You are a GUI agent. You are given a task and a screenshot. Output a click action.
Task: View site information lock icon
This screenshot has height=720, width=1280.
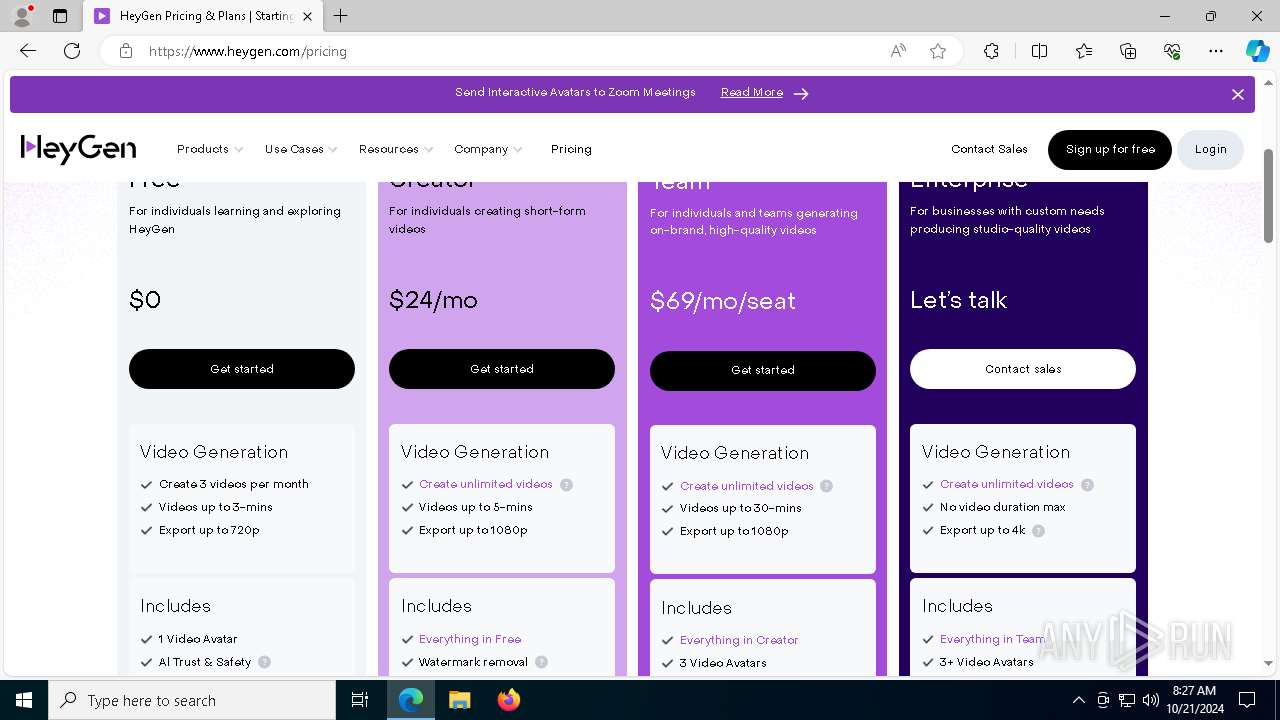pos(126,51)
